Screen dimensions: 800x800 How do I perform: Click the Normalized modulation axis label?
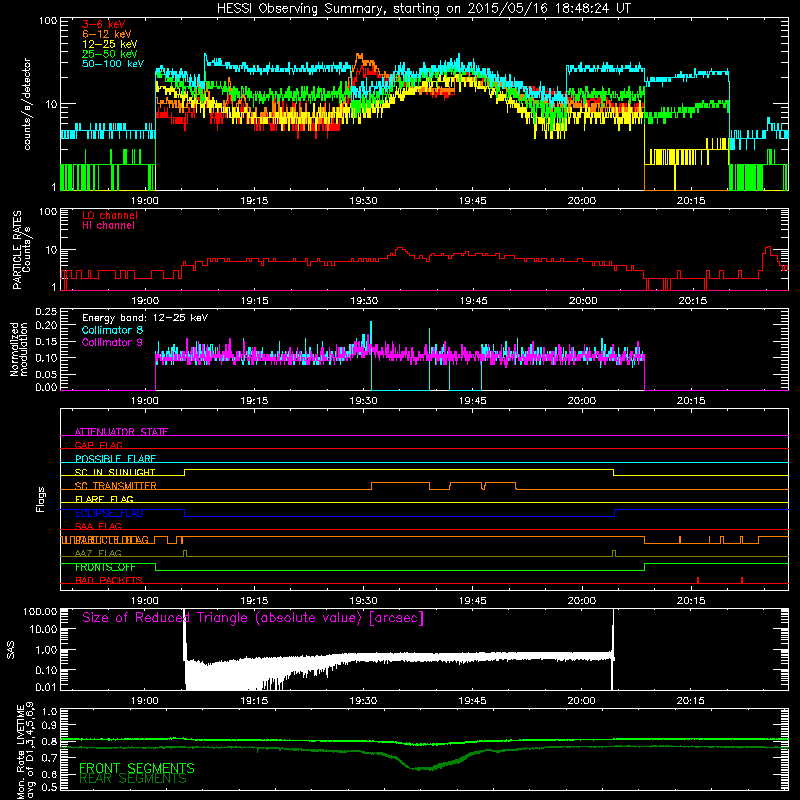click(19, 349)
